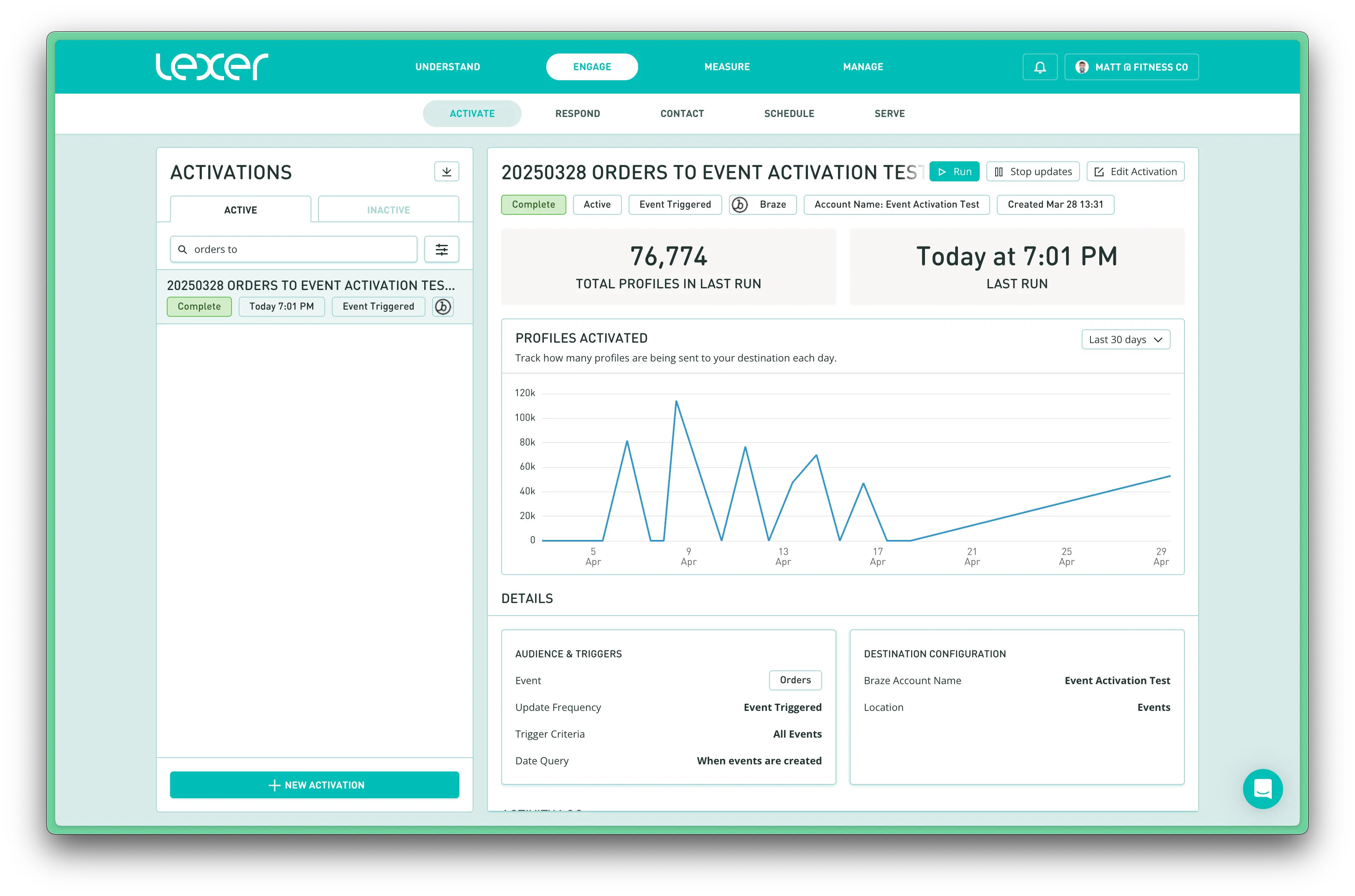The height and width of the screenshot is (896, 1355).
Task: Click the Run button
Action: tap(954, 171)
